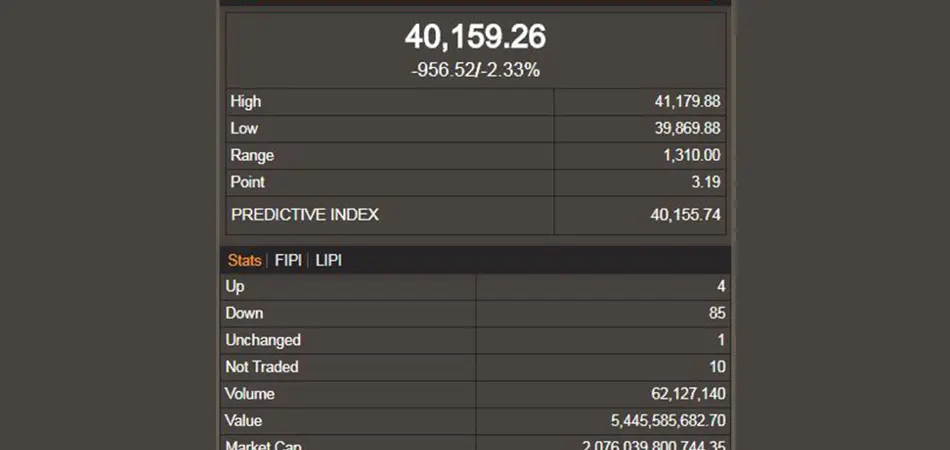Click the change figure -956.52/-2.33%

[475, 70]
